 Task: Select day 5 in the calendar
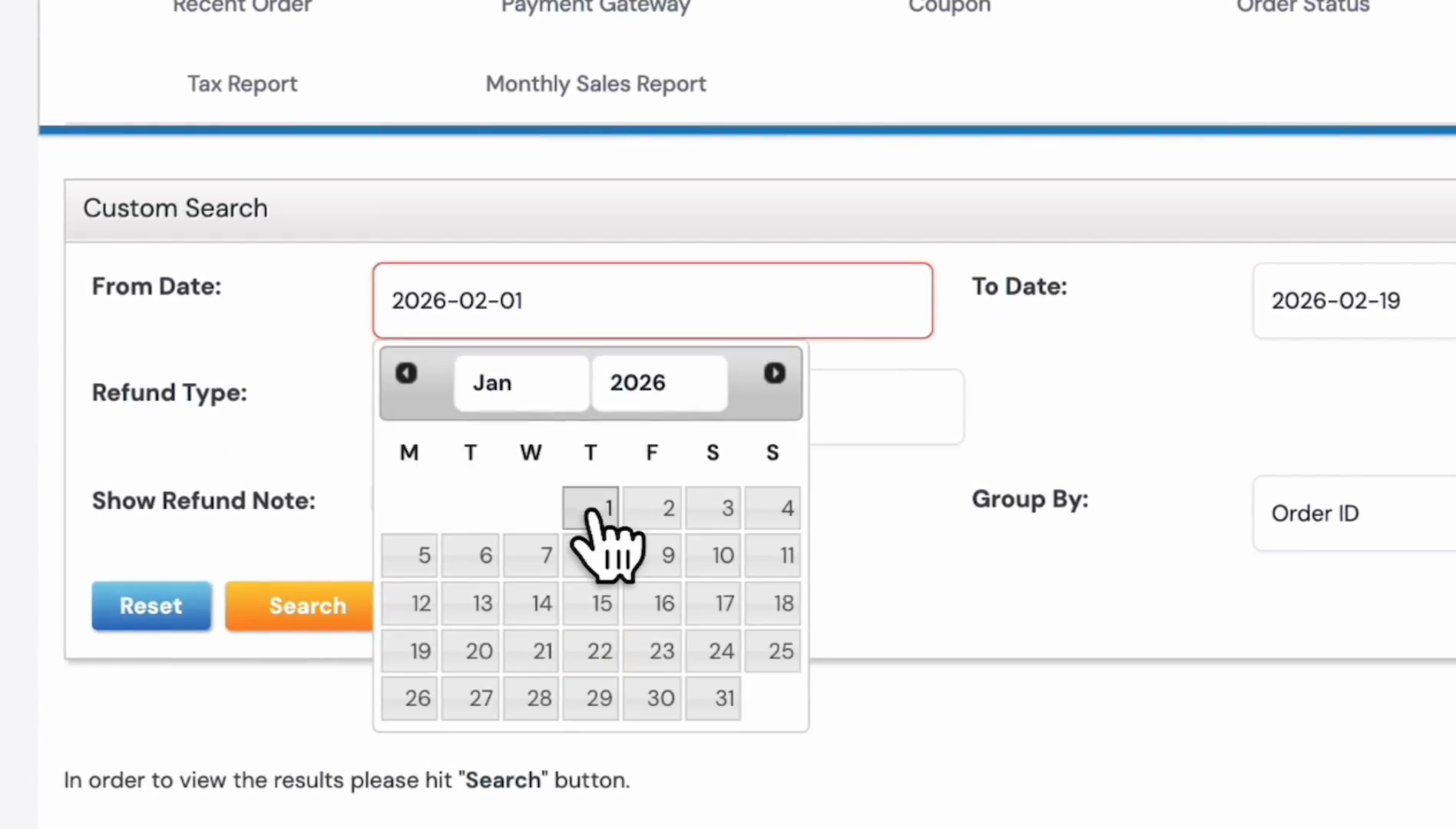point(409,555)
